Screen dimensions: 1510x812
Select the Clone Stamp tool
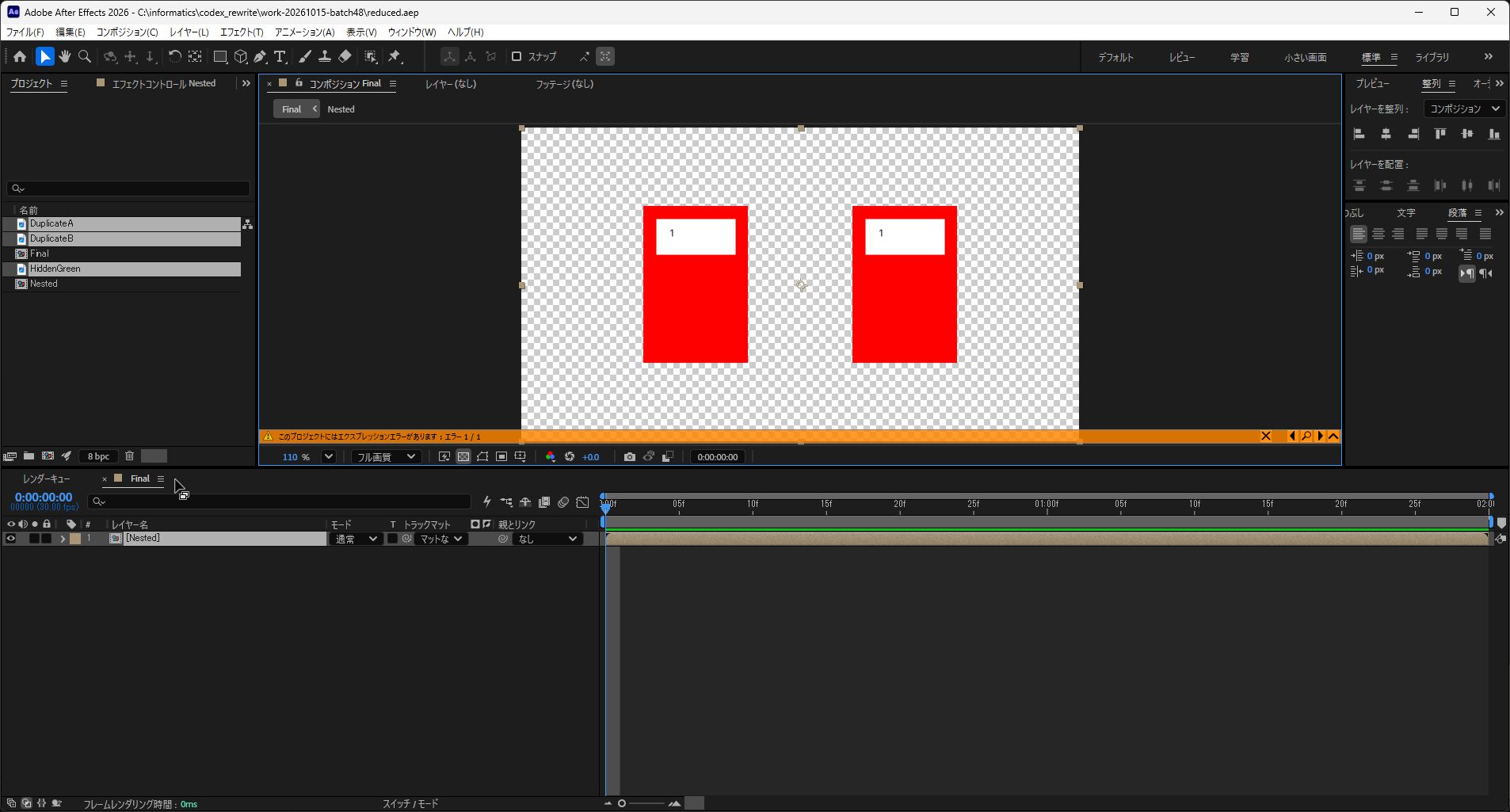pos(325,56)
